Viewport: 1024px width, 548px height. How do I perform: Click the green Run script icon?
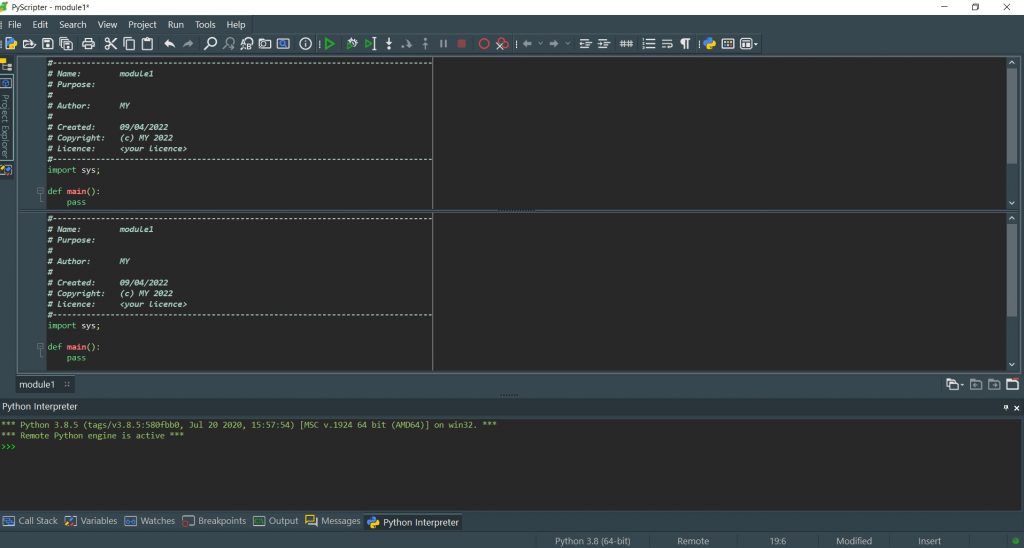(x=330, y=44)
